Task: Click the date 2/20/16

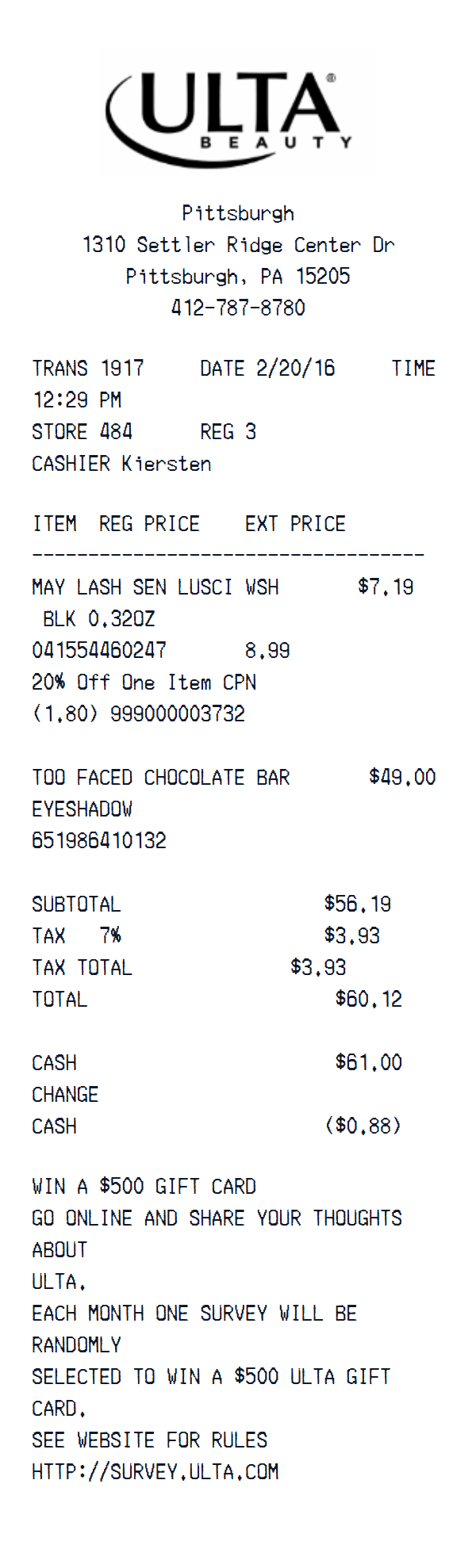Action: tap(295, 369)
